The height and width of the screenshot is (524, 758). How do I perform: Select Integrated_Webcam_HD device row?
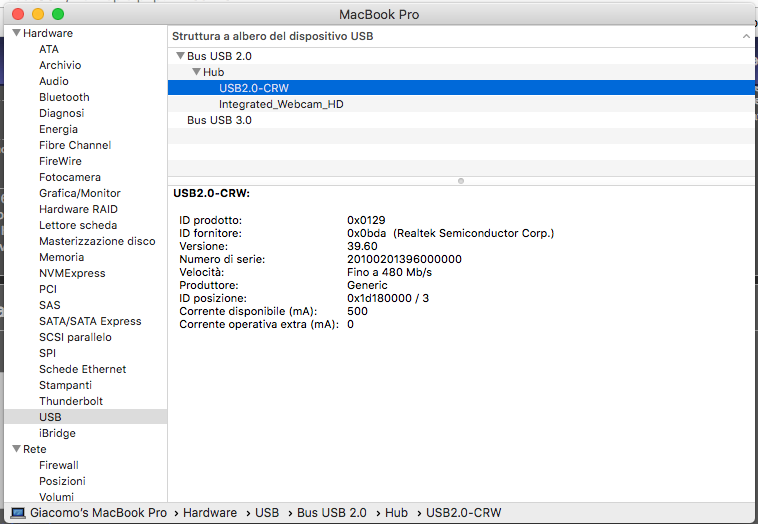(x=461, y=104)
